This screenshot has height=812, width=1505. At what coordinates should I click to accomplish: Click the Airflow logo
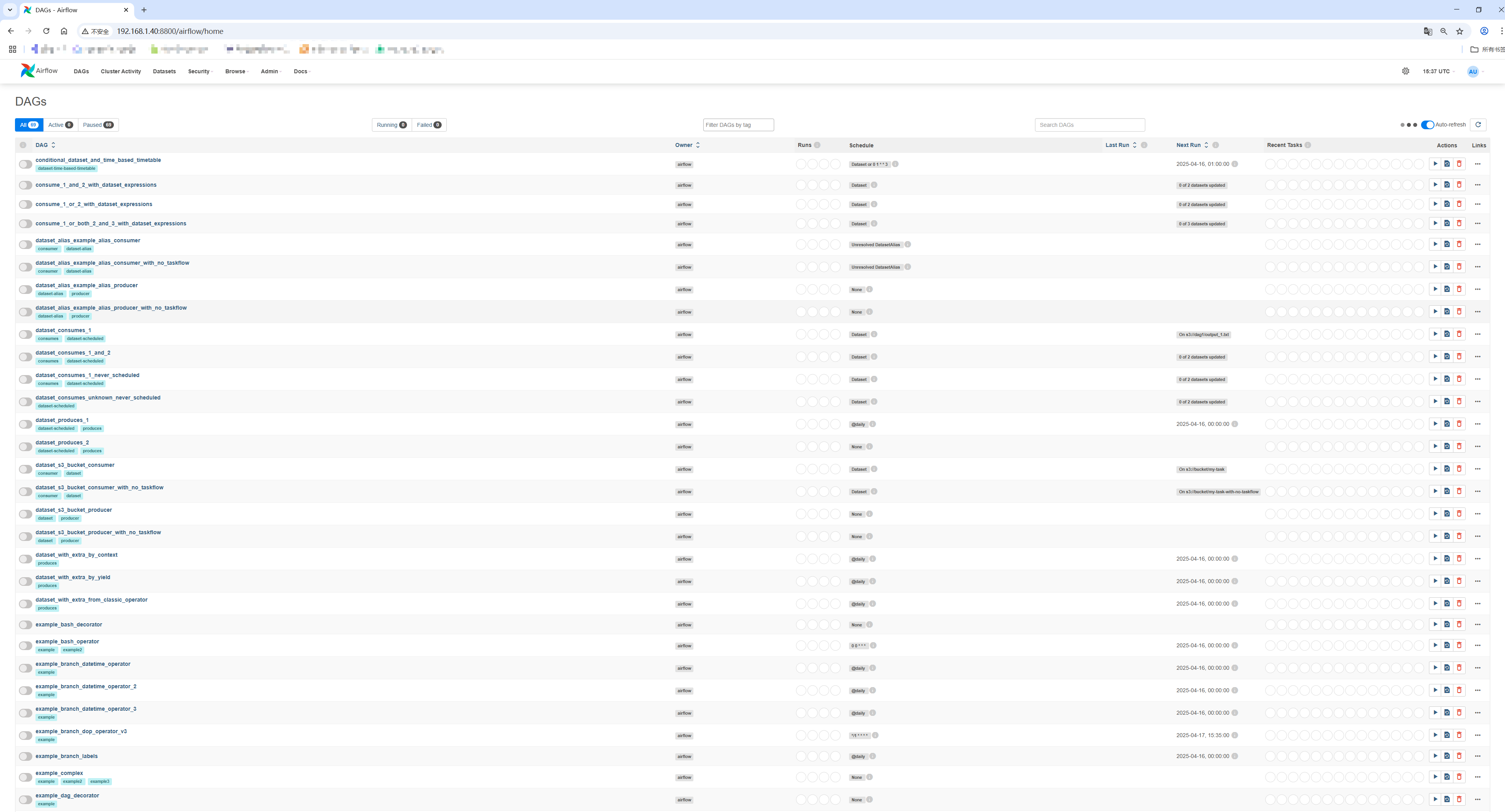[x=39, y=71]
